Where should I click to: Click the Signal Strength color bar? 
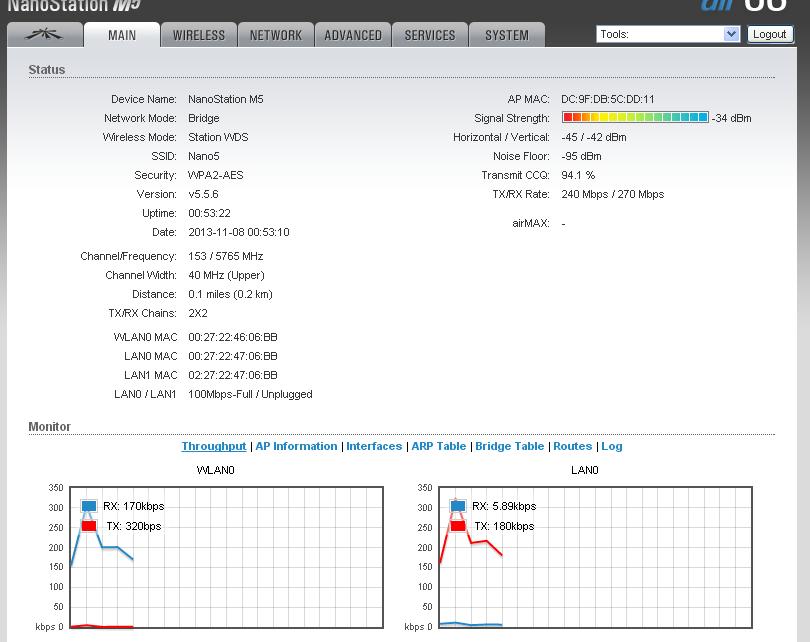pyautogui.click(x=635, y=117)
